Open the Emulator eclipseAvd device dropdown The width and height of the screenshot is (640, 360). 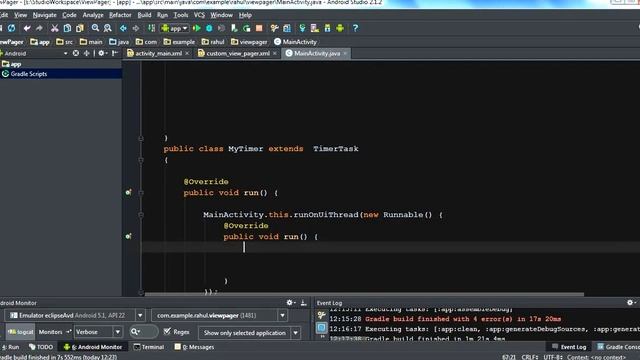click(140, 315)
